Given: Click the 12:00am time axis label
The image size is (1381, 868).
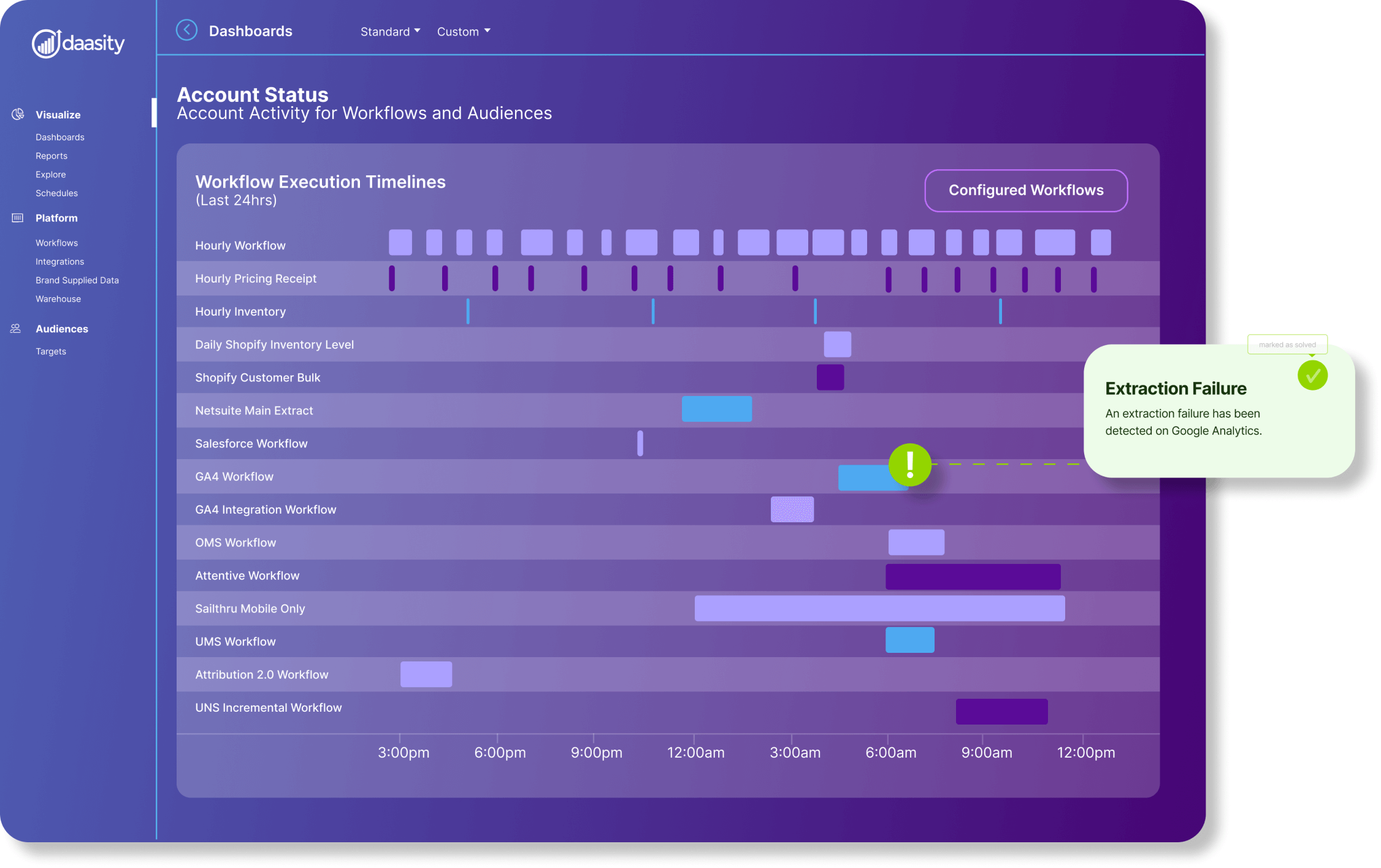Looking at the screenshot, I should click(x=695, y=753).
